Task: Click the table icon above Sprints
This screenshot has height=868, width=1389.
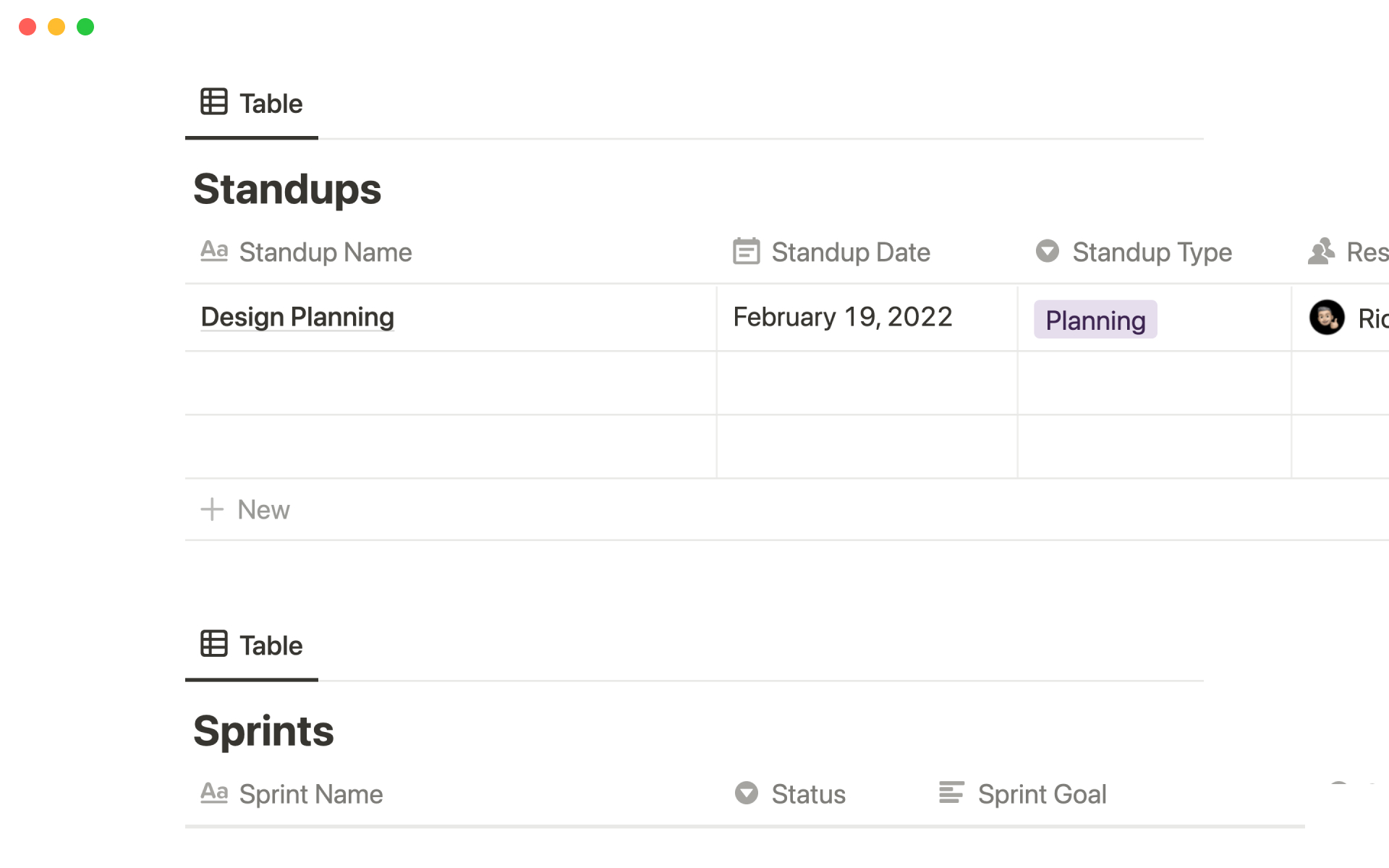Action: tap(214, 644)
